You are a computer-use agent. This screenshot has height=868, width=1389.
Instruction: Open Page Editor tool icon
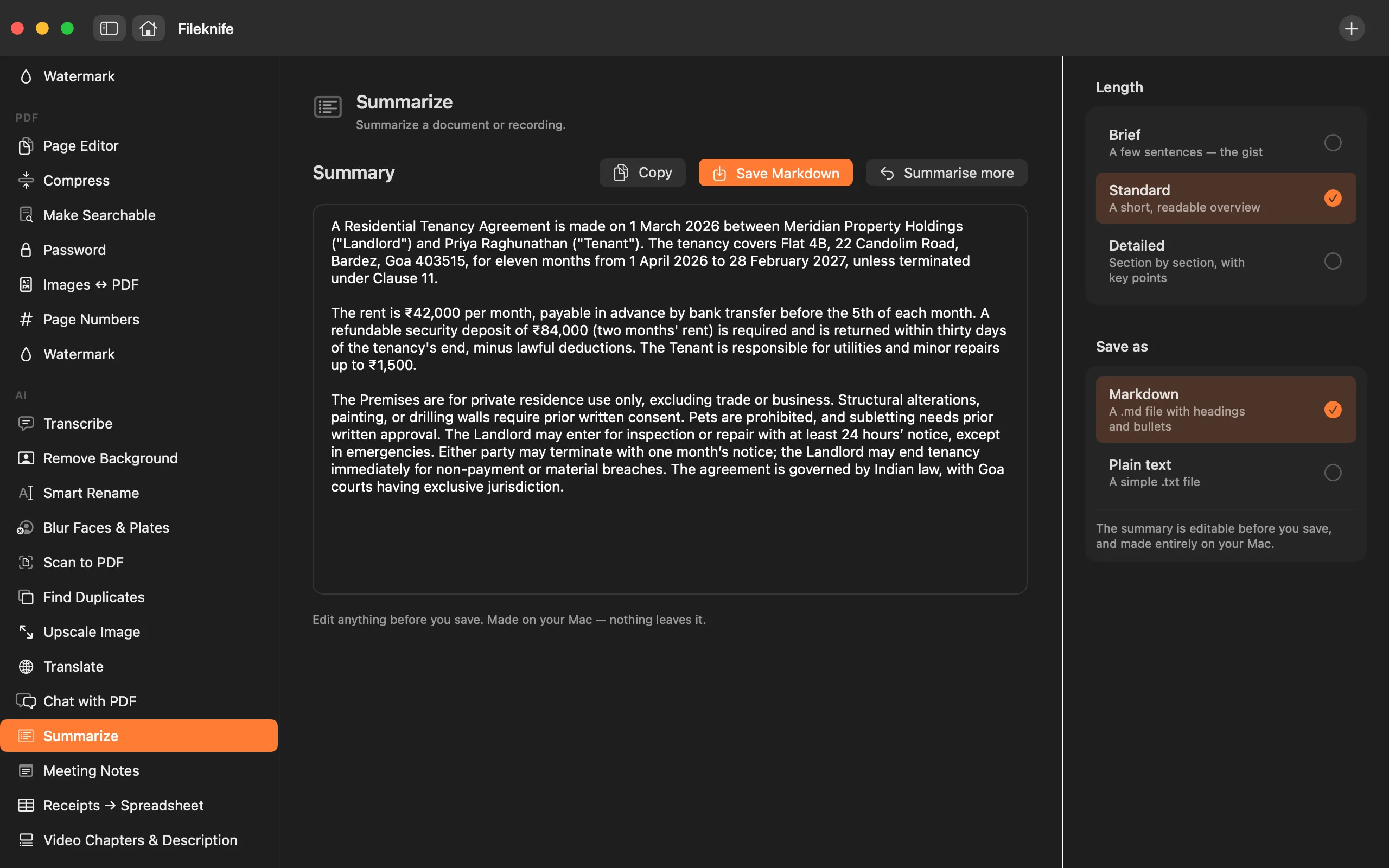pos(26,146)
